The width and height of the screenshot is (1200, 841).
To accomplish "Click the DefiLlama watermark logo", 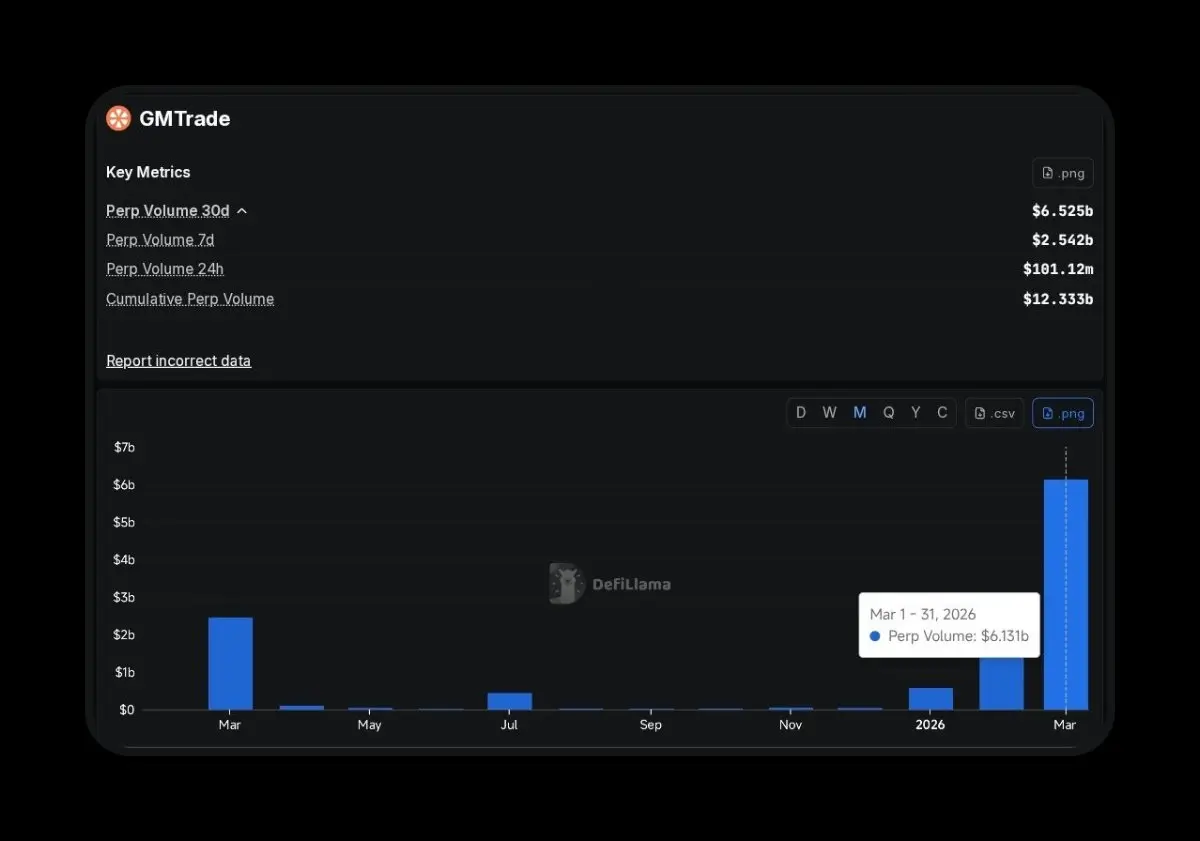I will tap(567, 584).
